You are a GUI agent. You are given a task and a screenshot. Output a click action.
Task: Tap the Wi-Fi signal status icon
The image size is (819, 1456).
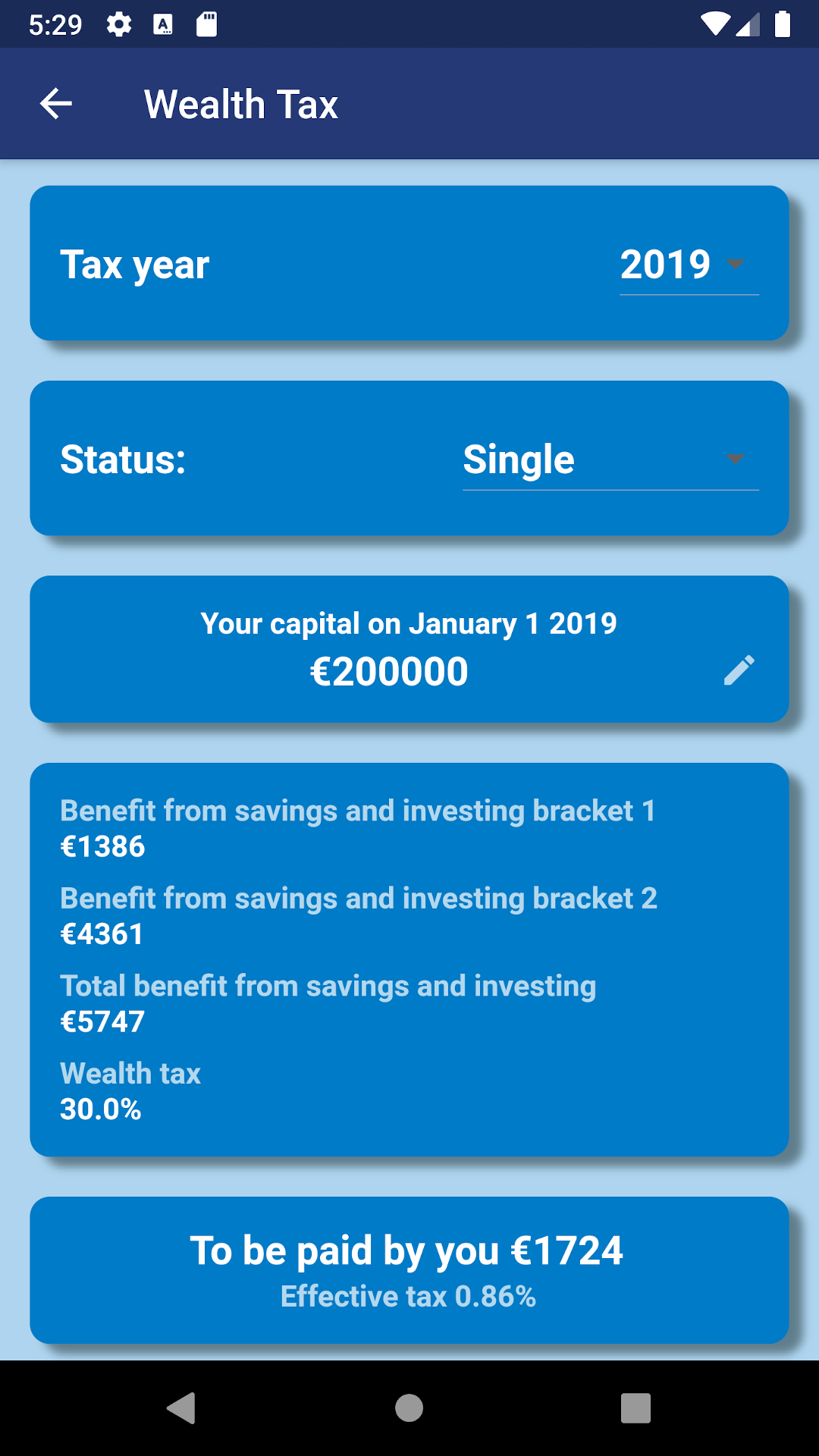pos(714,24)
